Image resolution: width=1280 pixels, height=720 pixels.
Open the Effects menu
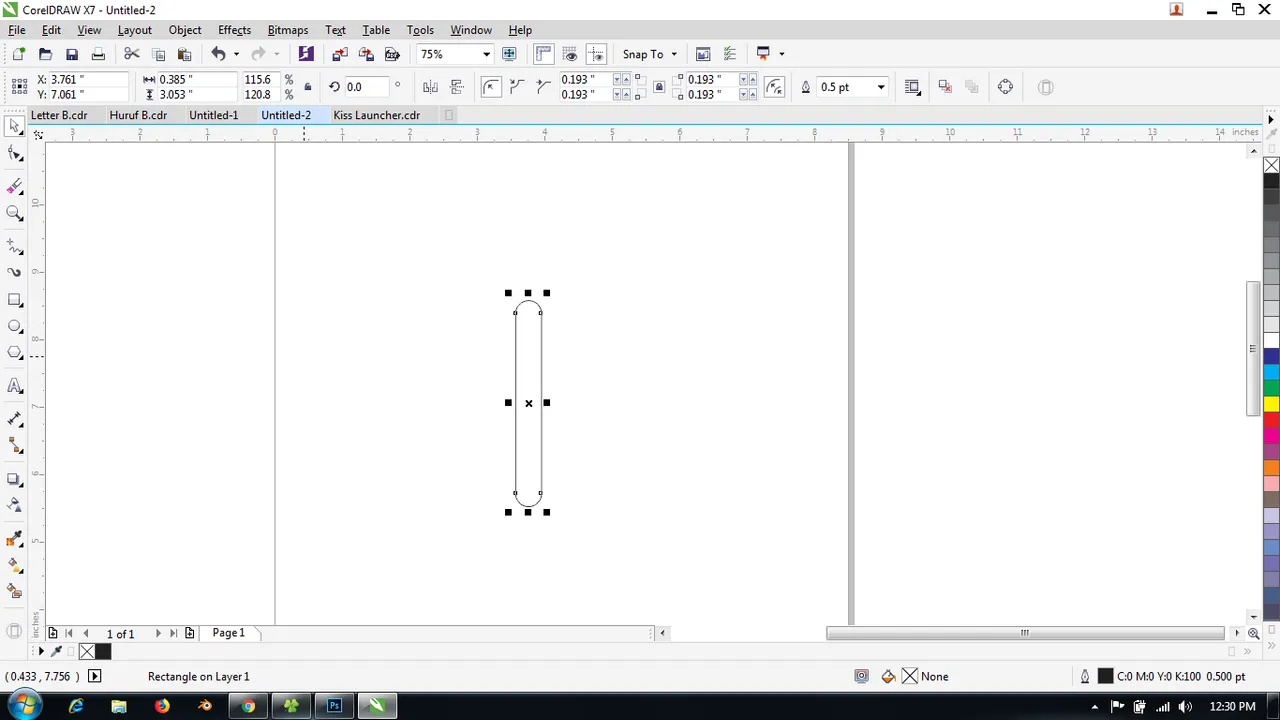pos(235,30)
